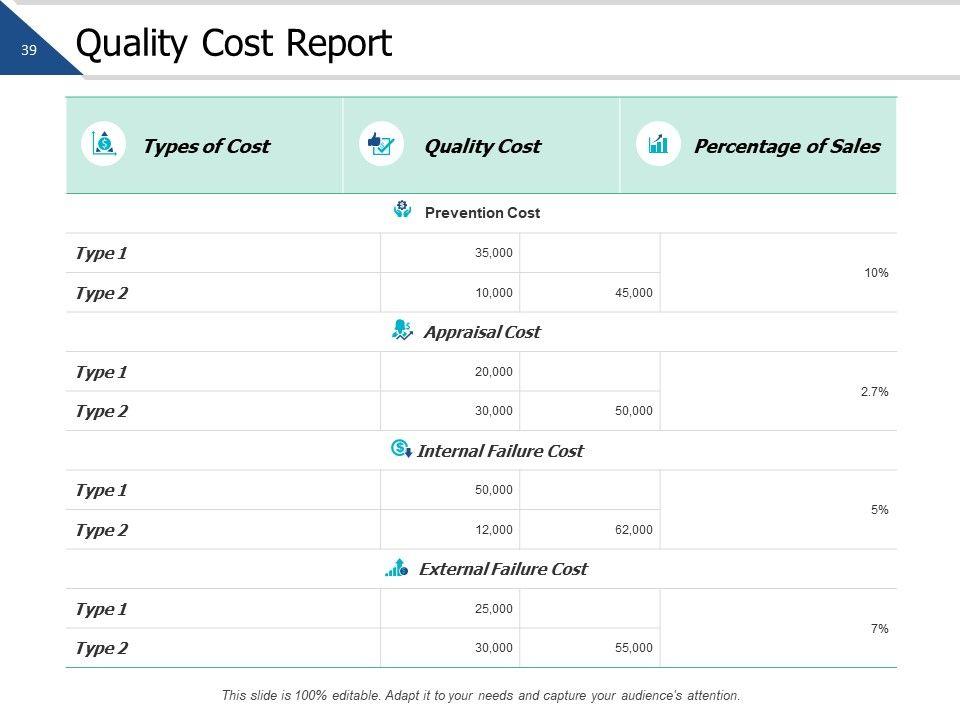The width and height of the screenshot is (960, 720).
Task: Click the 35,000 prevention Type 1 value
Action: 493,253
